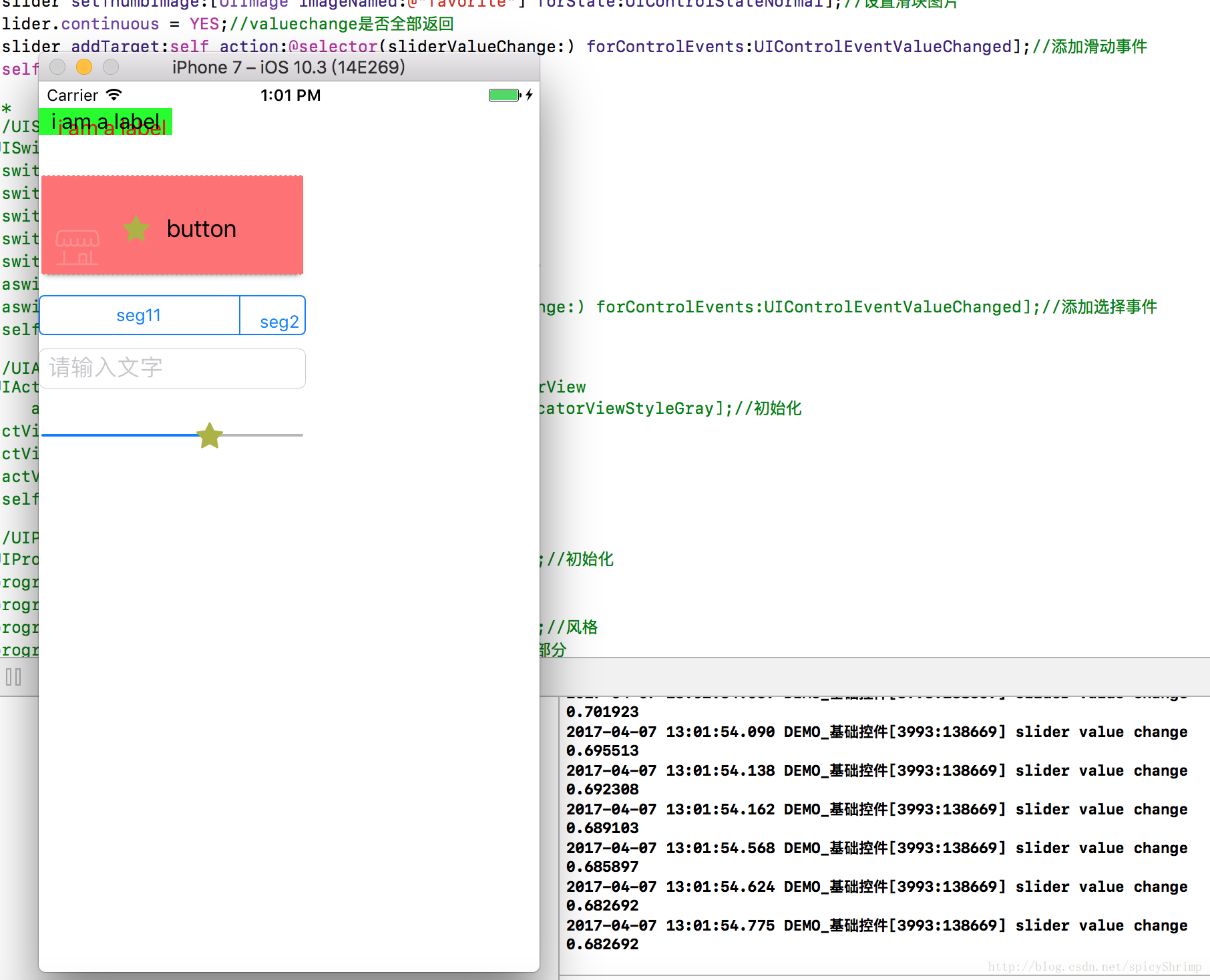
Task: Click the pause icon in the Xcode debug bar
Action: point(13,677)
